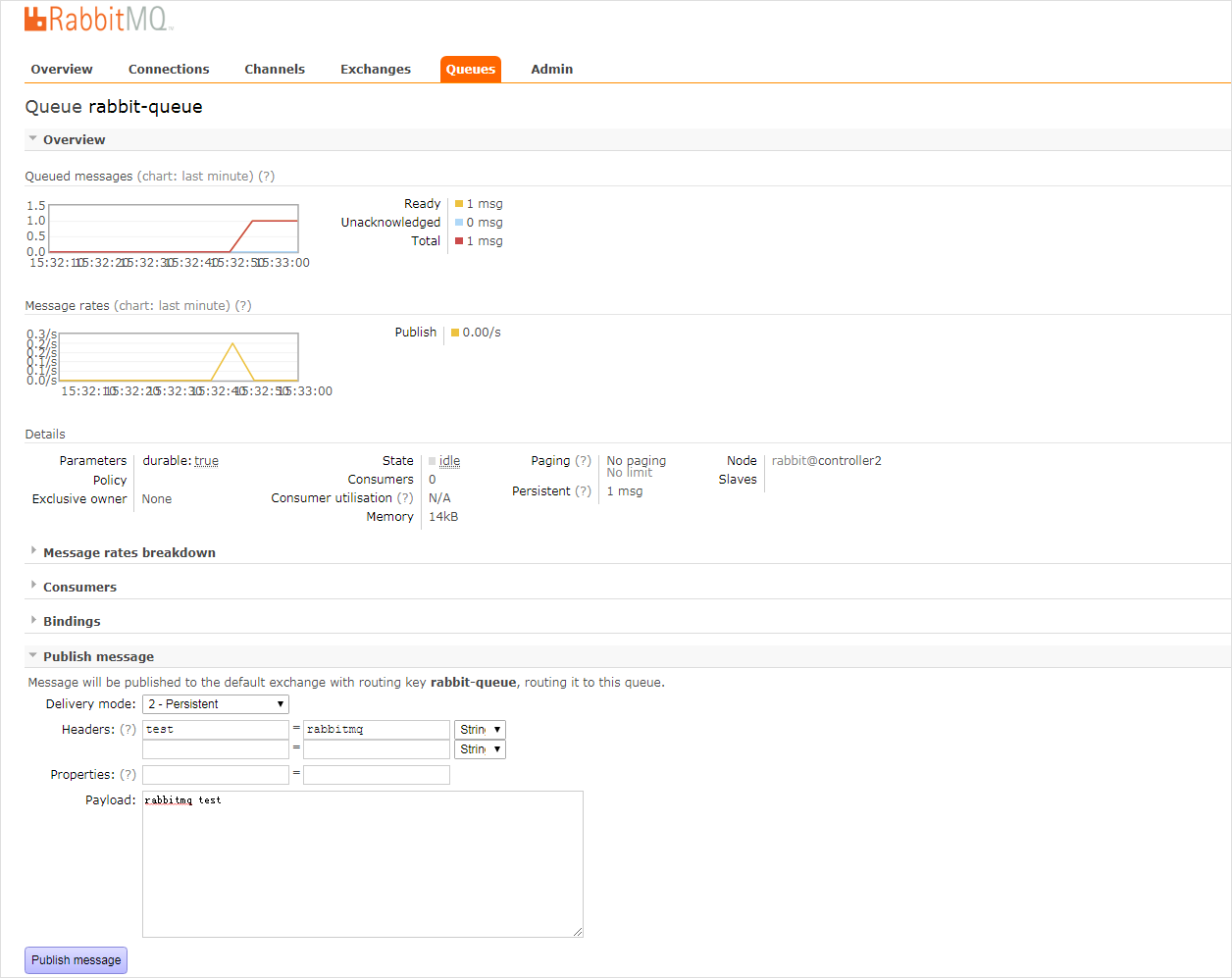The width and height of the screenshot is (1232, 978).
Task: Expand the Consumers section
Action: point(79,588)
